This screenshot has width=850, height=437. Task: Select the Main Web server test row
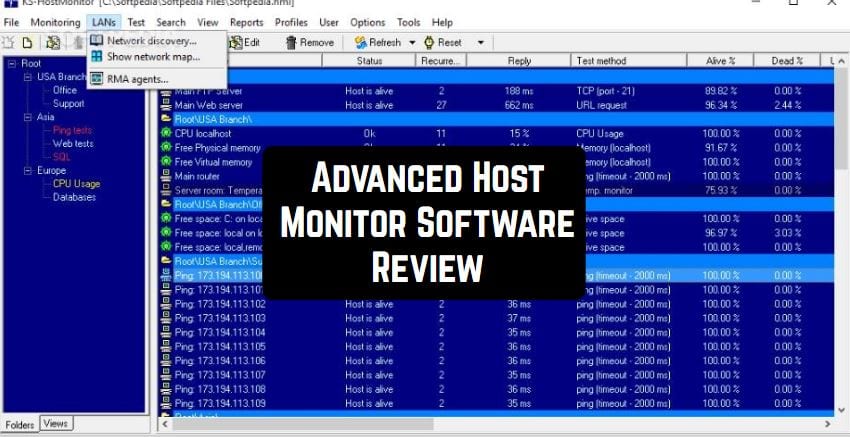click(x=497, y=105)
